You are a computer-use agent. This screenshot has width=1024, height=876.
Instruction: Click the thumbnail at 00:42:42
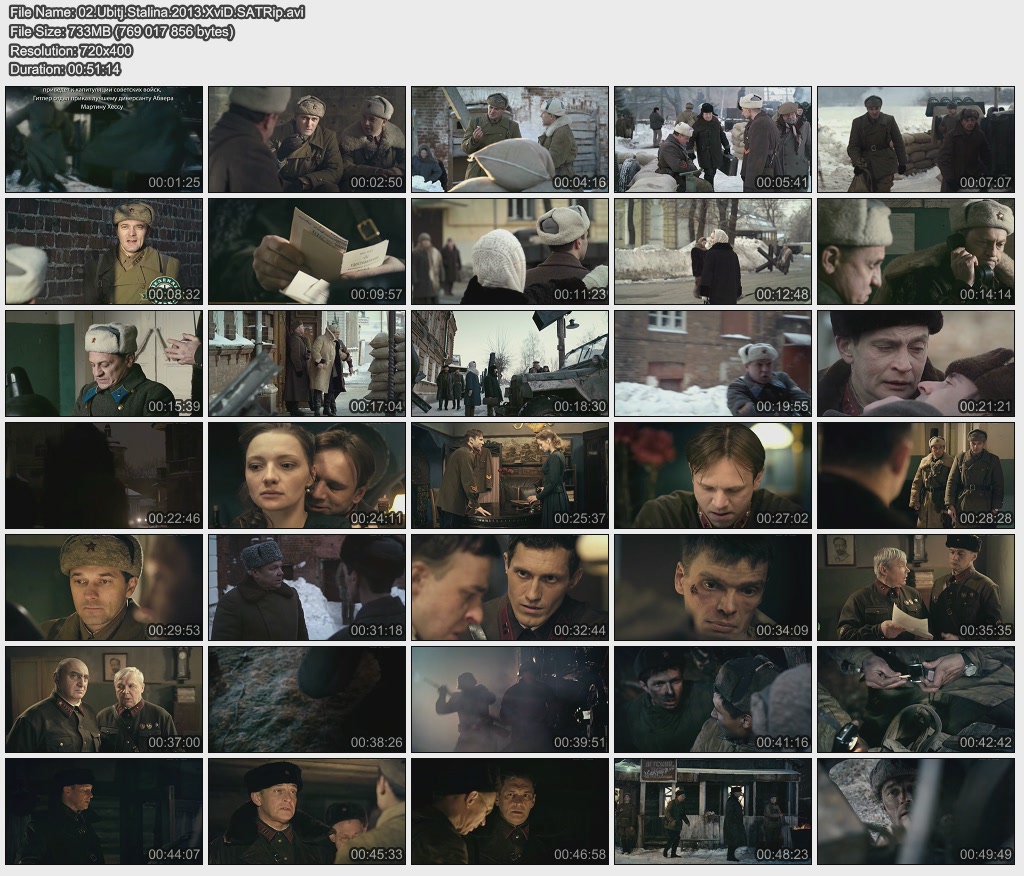click(915, 699)
